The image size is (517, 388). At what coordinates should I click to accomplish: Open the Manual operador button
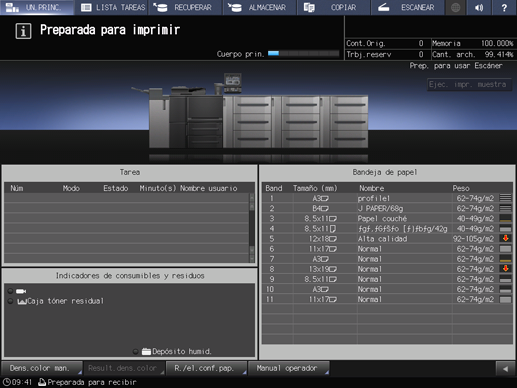[x=289, y=368]
